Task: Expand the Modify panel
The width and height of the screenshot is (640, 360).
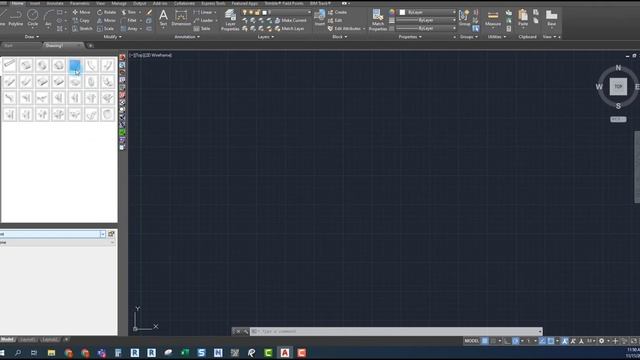Action: 112,37
